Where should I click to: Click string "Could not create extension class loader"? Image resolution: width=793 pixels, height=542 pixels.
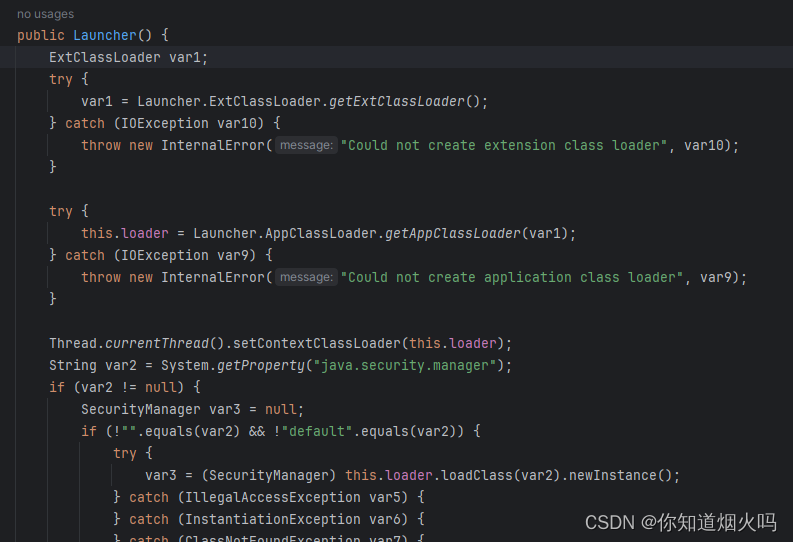click(504, 146)
